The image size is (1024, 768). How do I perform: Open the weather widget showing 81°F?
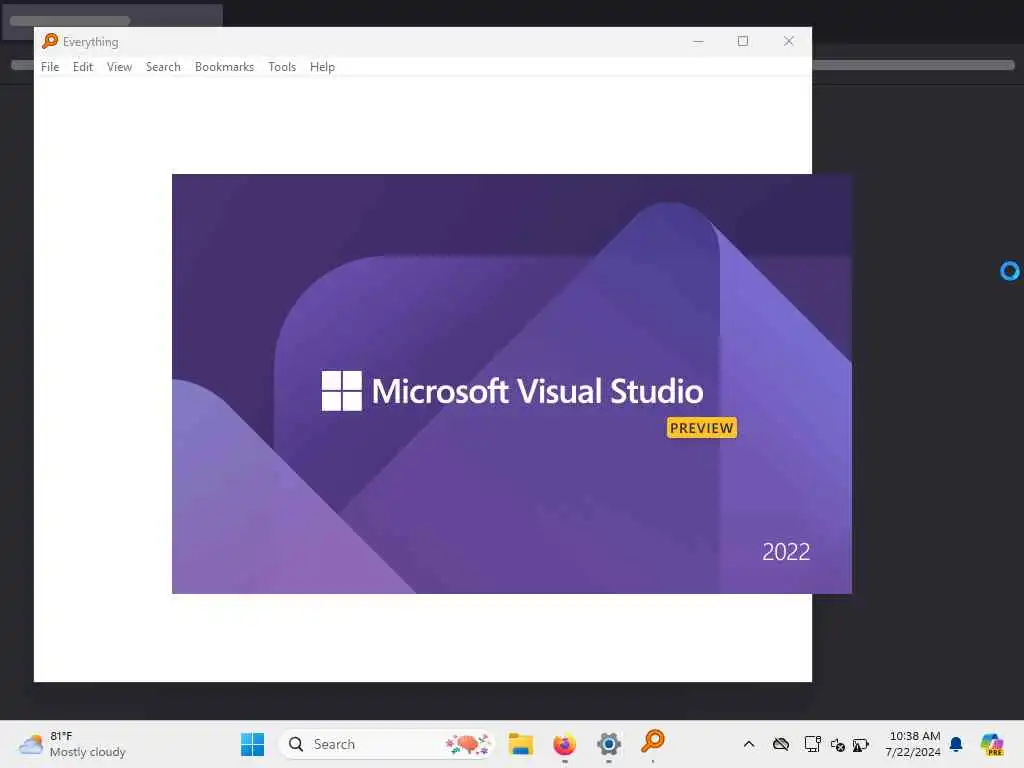72,744
